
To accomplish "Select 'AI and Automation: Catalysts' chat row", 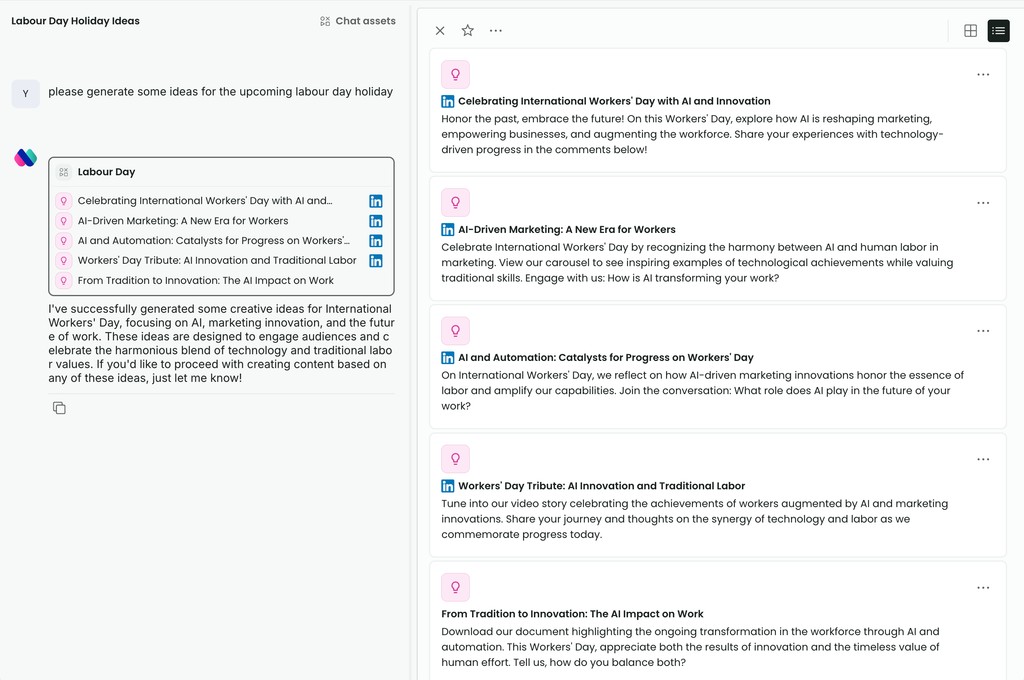I will click(221, 241).
